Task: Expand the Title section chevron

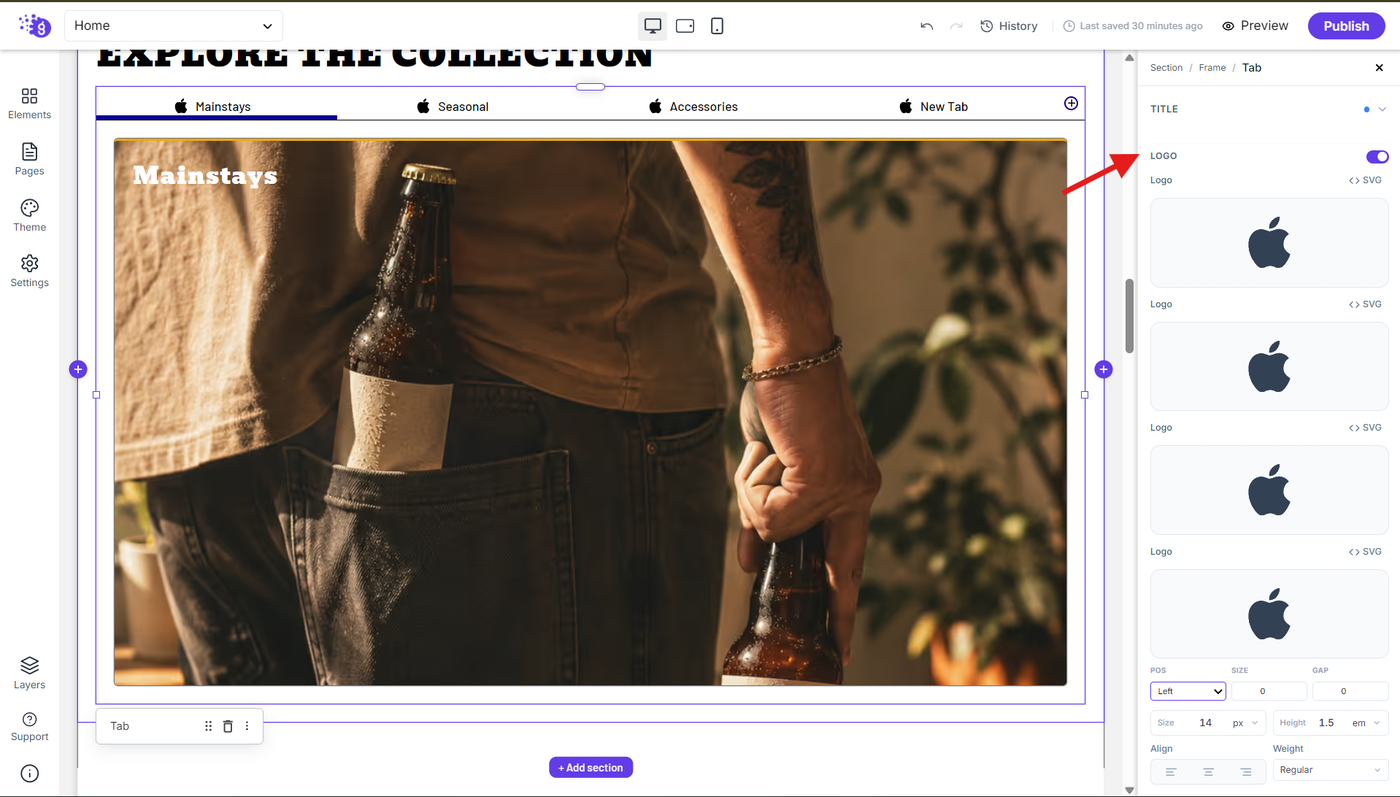Action: [1382, 109]
